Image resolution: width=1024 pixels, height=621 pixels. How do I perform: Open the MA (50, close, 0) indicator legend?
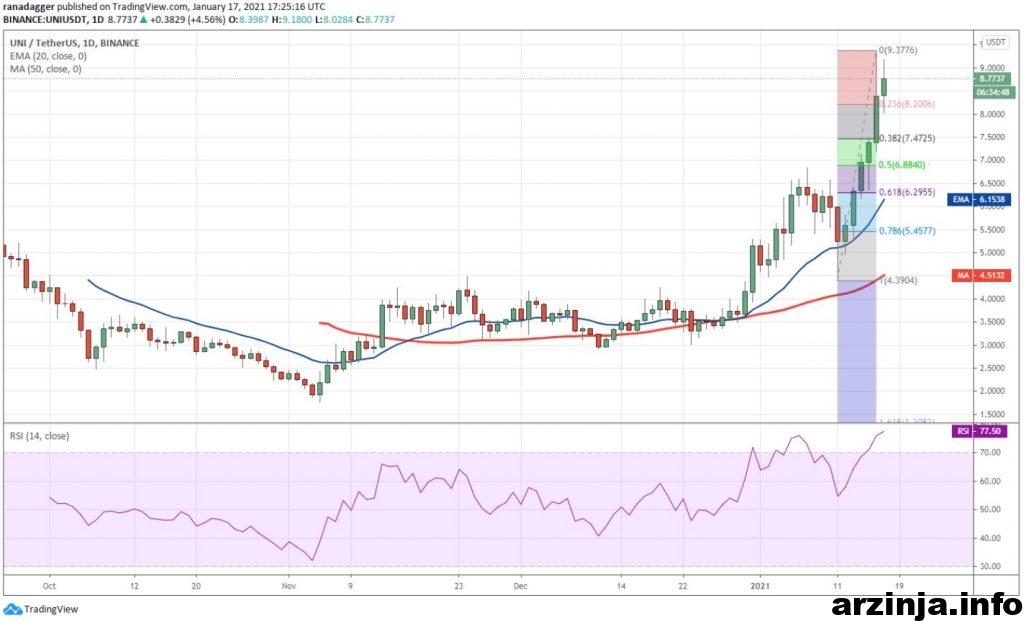[46, 69]
